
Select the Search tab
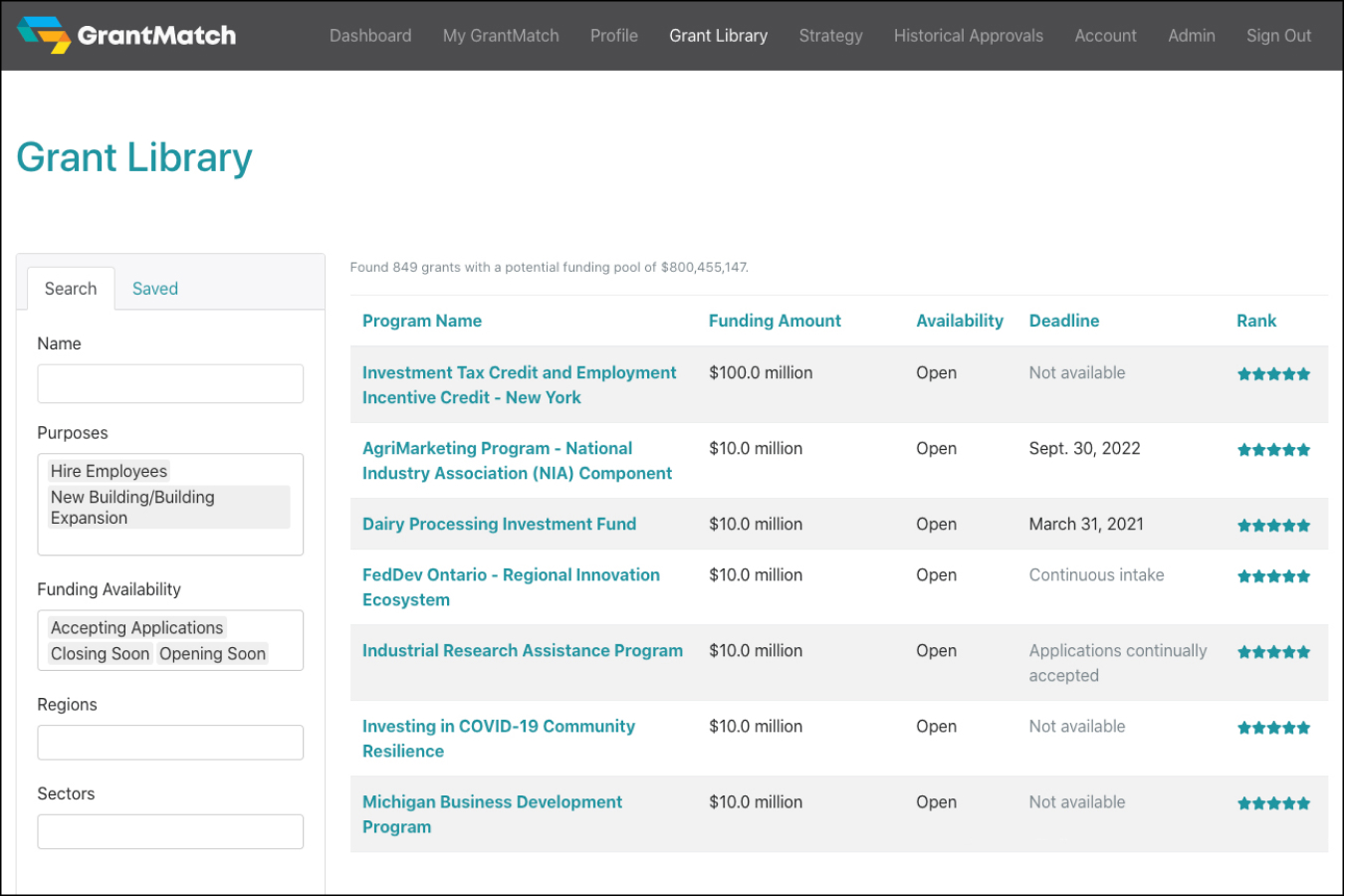pyautogui.click(x=71, y=289)
